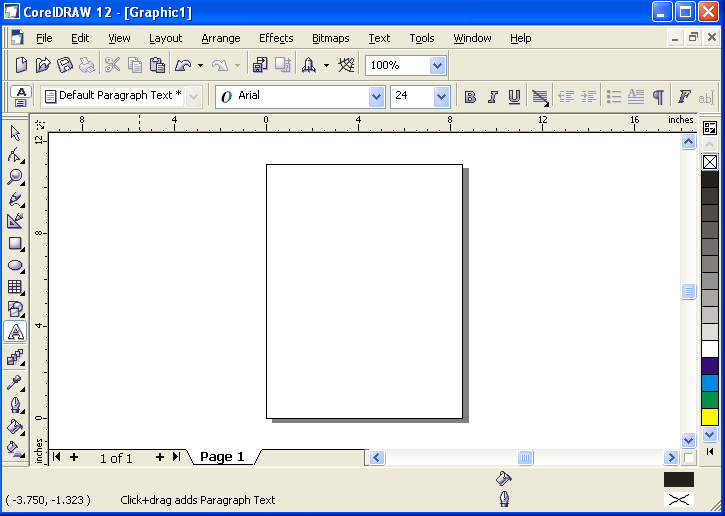Expand the color palette flyout
Viewport: 725px width, 516px height.
pyautogui.click(x=710, y=452)
